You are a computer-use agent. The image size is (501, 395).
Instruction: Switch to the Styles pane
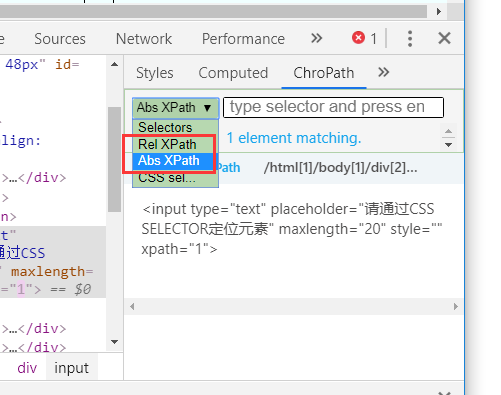[155, 73]
